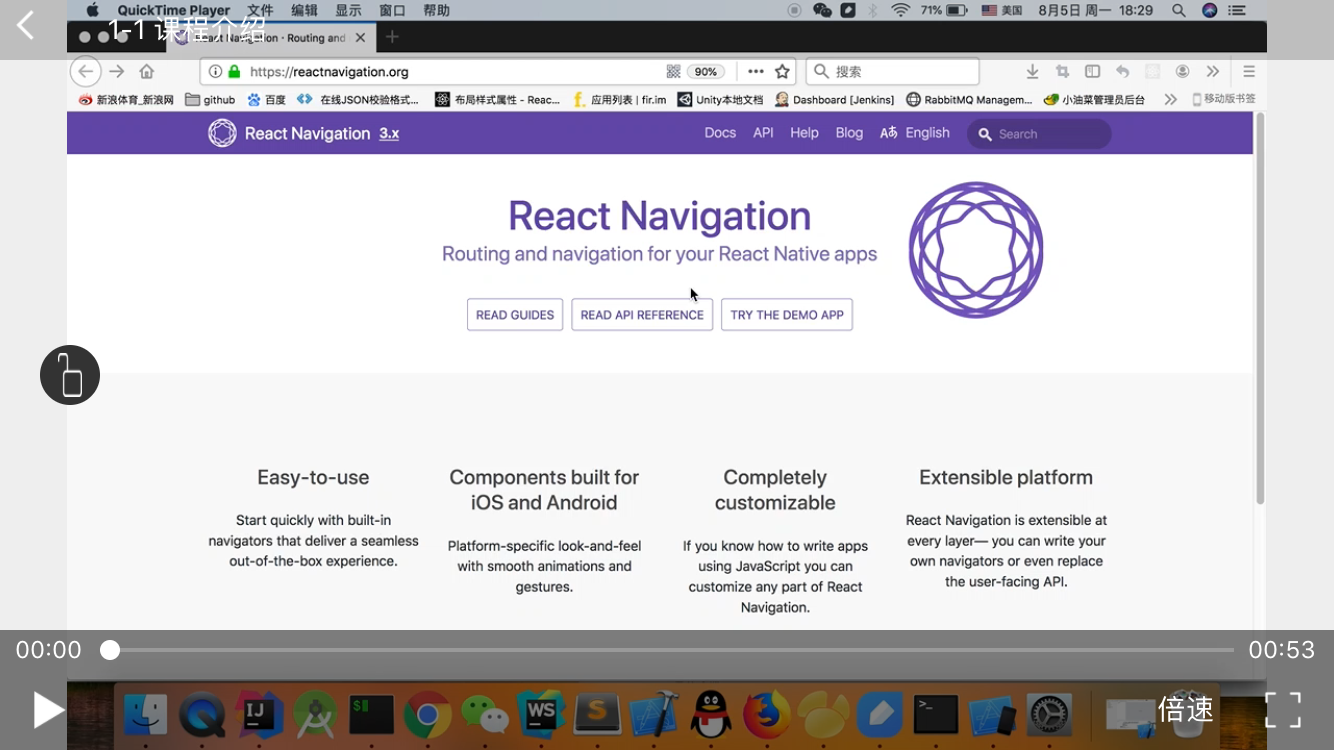Viewport: 1334px width, 750px height.
Task: Click the green padlock in the address bar
Action: tap(235, 72)
